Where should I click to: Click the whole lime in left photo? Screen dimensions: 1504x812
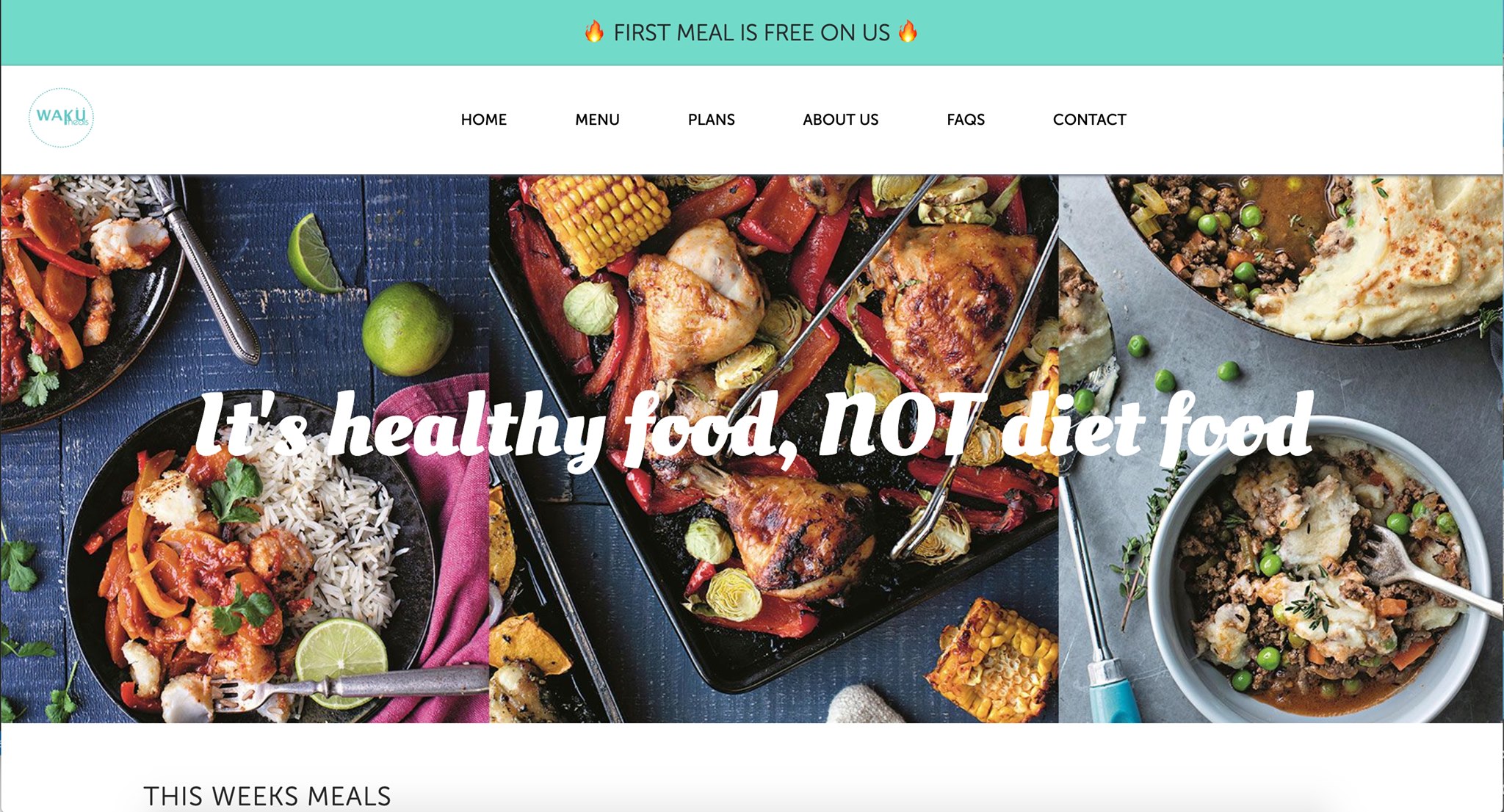click(407, 329)
